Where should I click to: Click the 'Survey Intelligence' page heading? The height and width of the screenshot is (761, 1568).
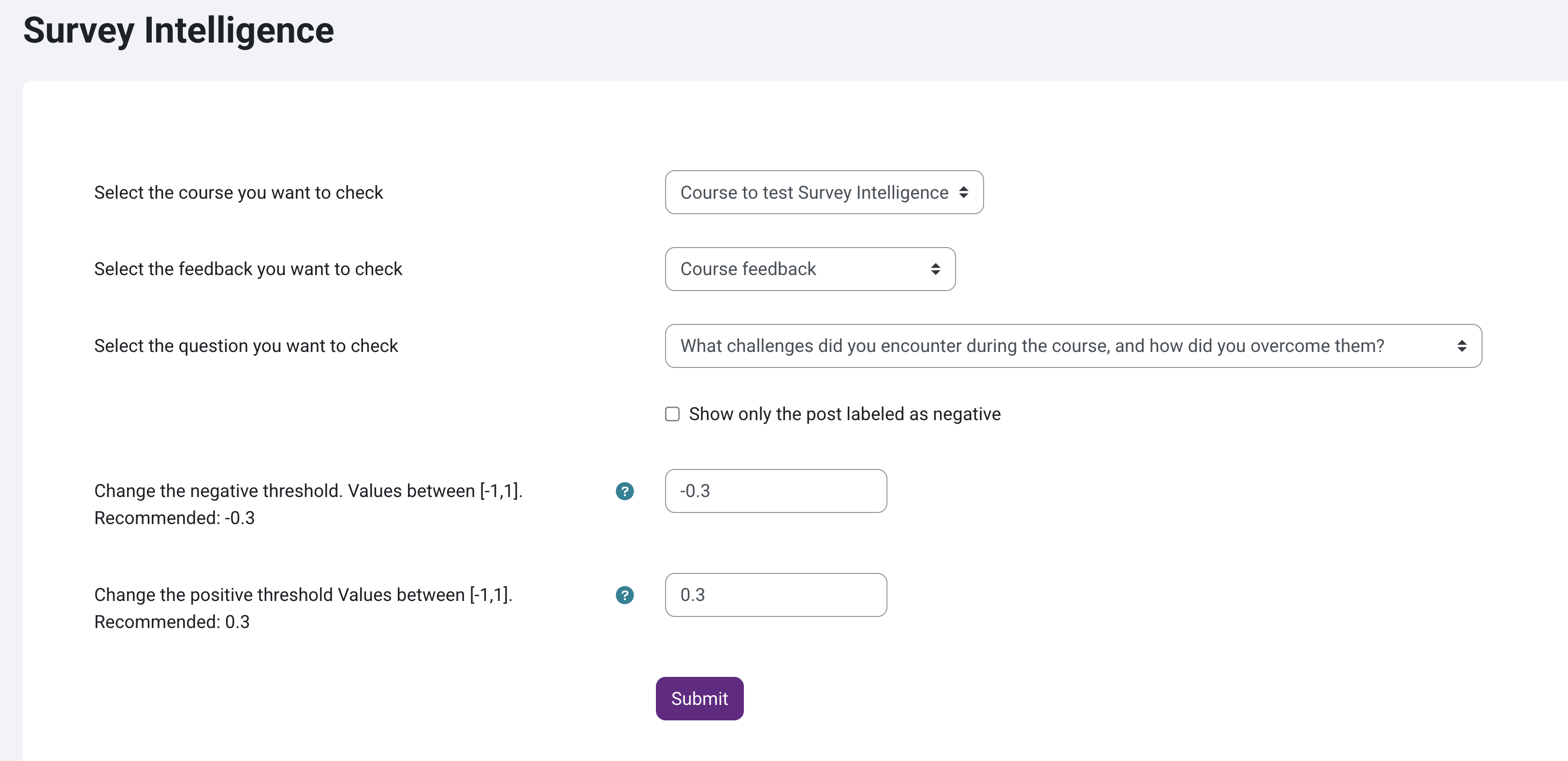click(178, 30)
